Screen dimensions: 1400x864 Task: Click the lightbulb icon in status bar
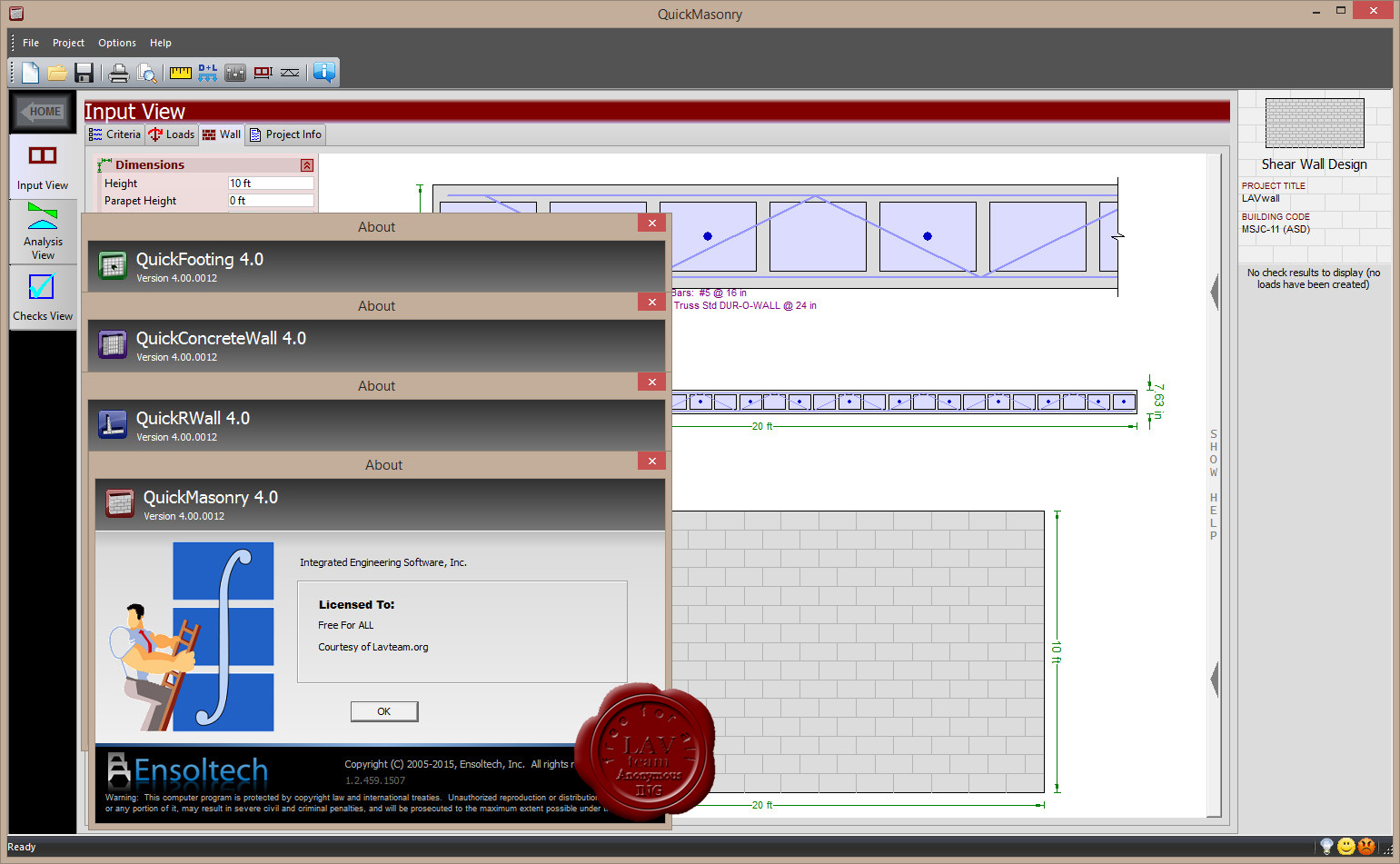pyautogui.click(x=1326, y=847)
